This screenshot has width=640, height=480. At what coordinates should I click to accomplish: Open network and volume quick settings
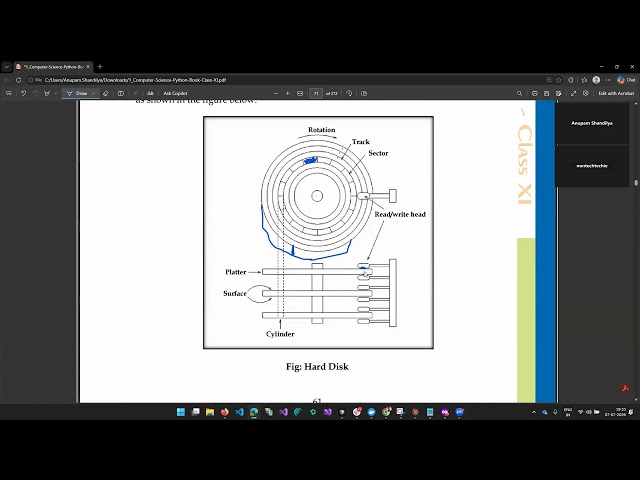588,412
